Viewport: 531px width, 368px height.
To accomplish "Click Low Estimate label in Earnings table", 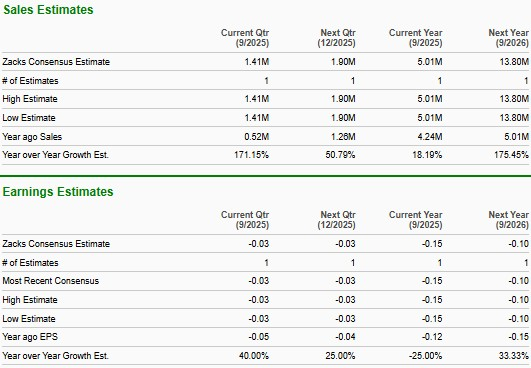I will point(29,319).
